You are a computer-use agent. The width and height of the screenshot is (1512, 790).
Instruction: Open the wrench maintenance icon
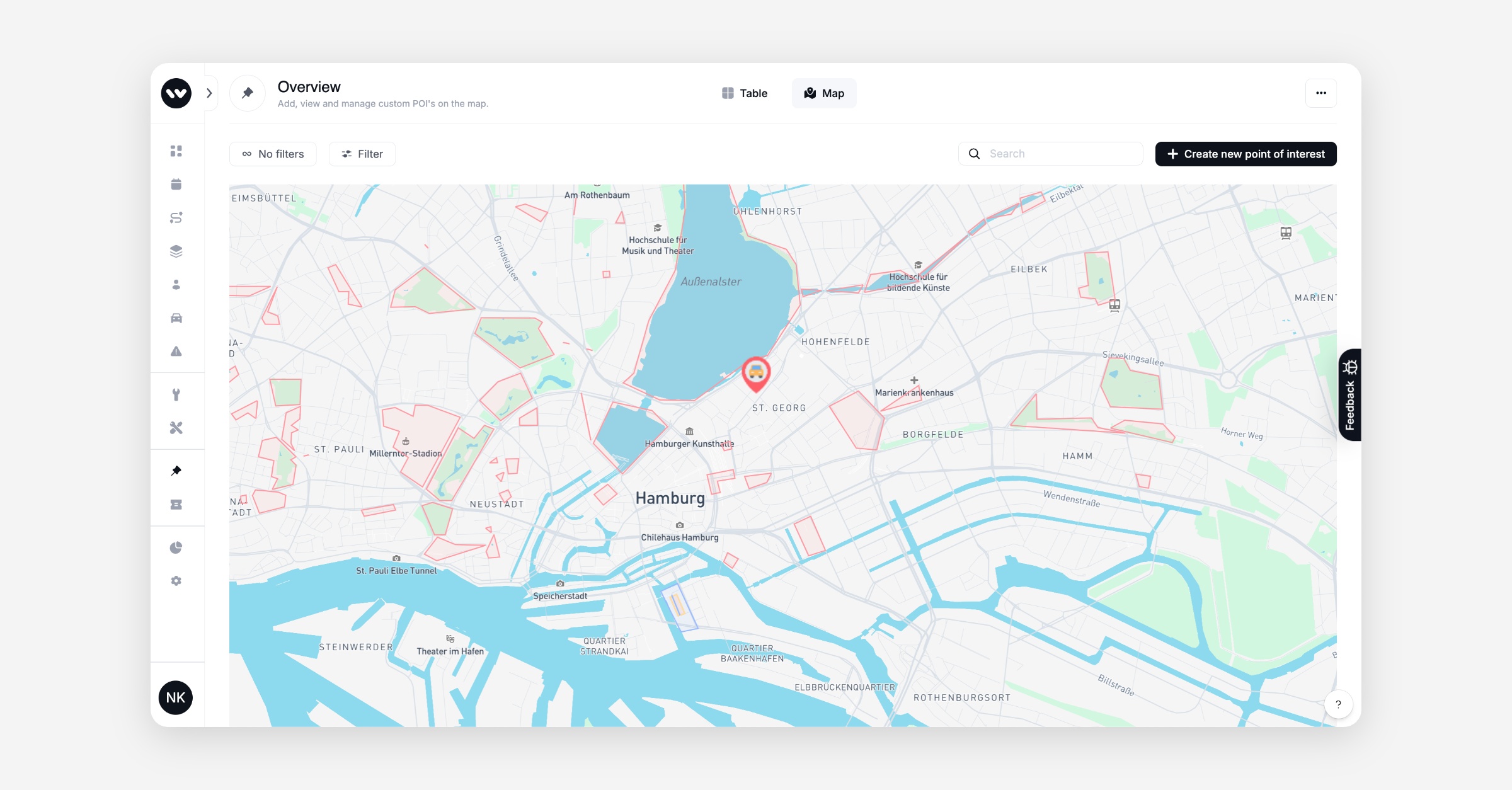pos(176,395)
